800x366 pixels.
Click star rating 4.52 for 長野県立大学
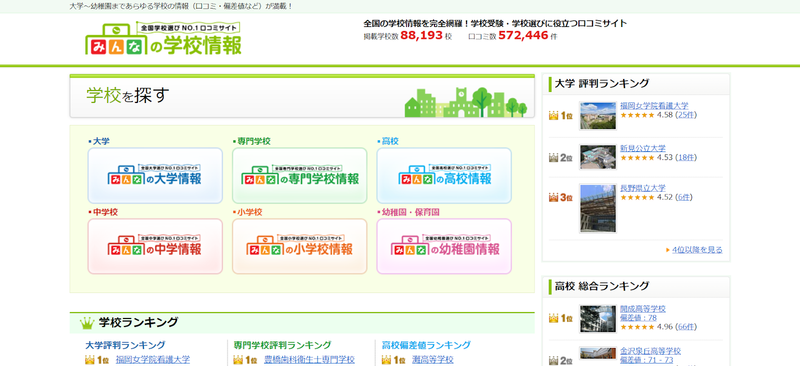click(646, 198)
